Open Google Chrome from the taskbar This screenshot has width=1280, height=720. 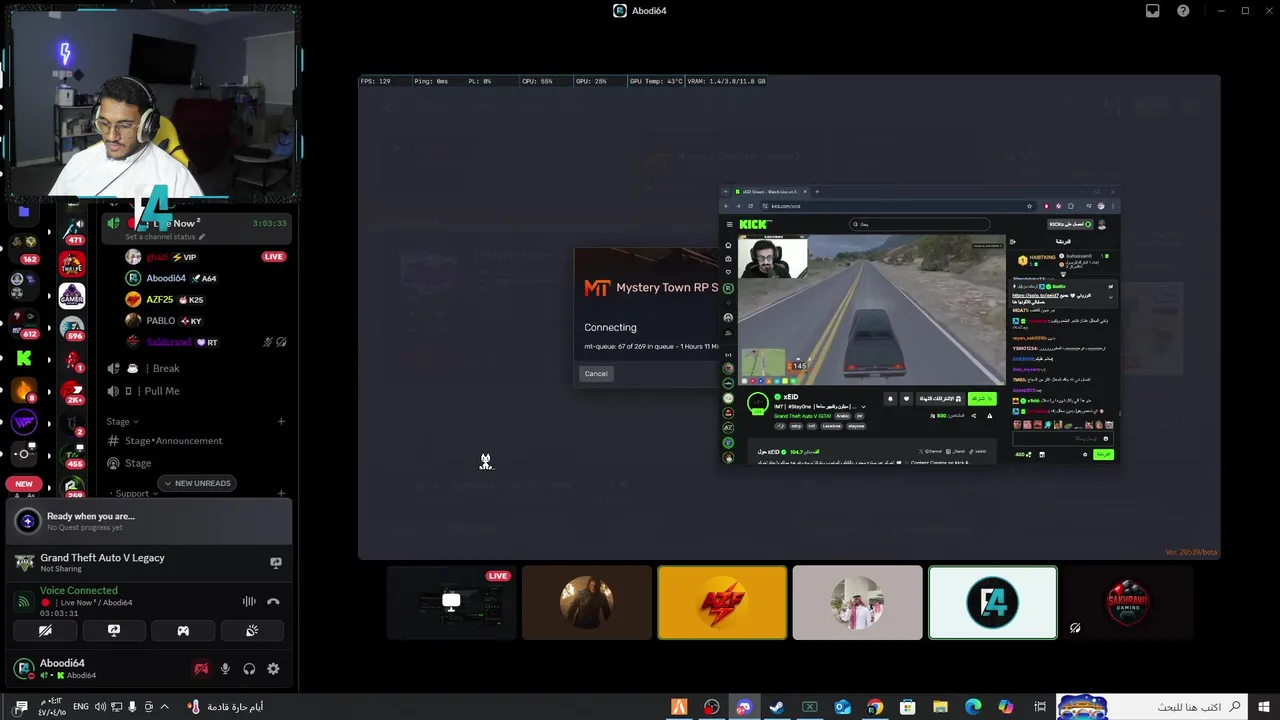875,707
